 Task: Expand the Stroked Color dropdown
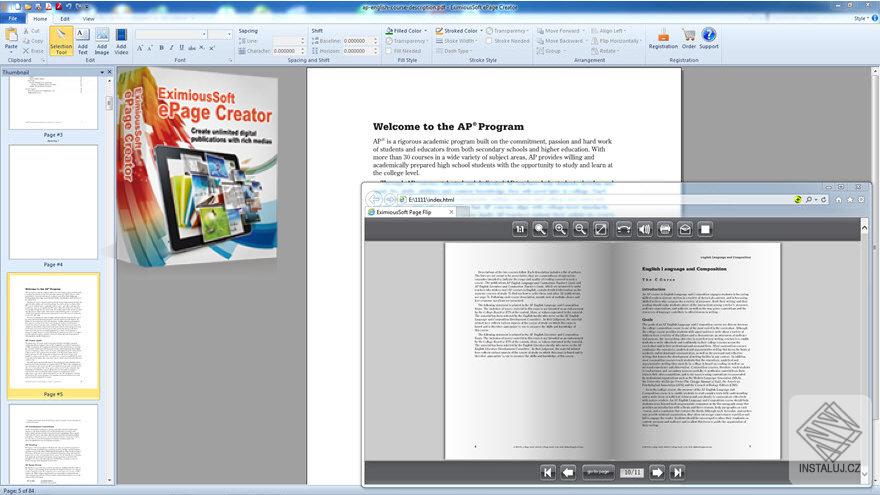coord(482,31)
